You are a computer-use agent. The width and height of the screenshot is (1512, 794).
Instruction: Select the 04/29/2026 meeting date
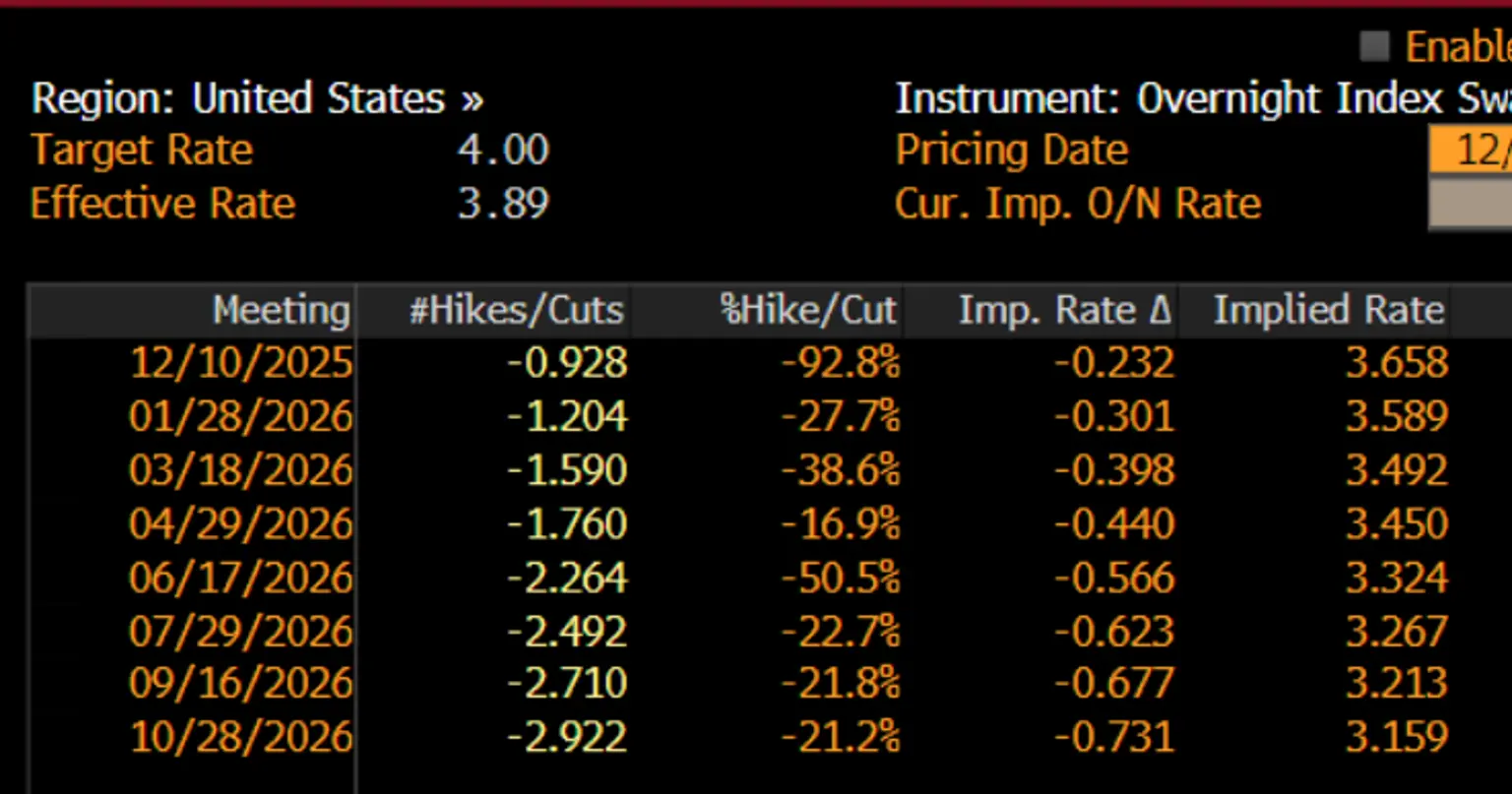click(x=241, y=522)
